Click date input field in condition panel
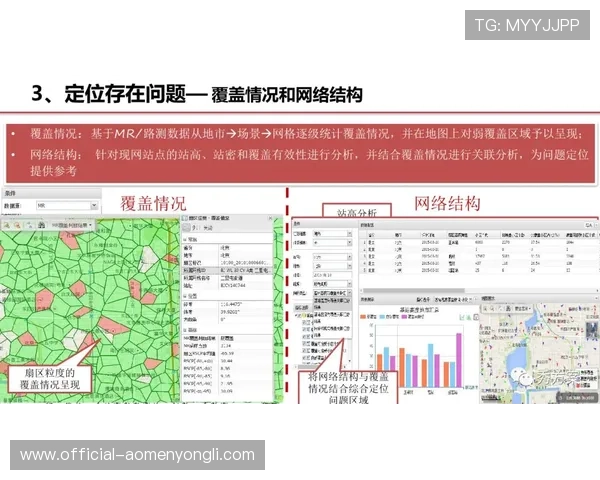The height and width of the screenshot is (480, 600). (332, 275)
